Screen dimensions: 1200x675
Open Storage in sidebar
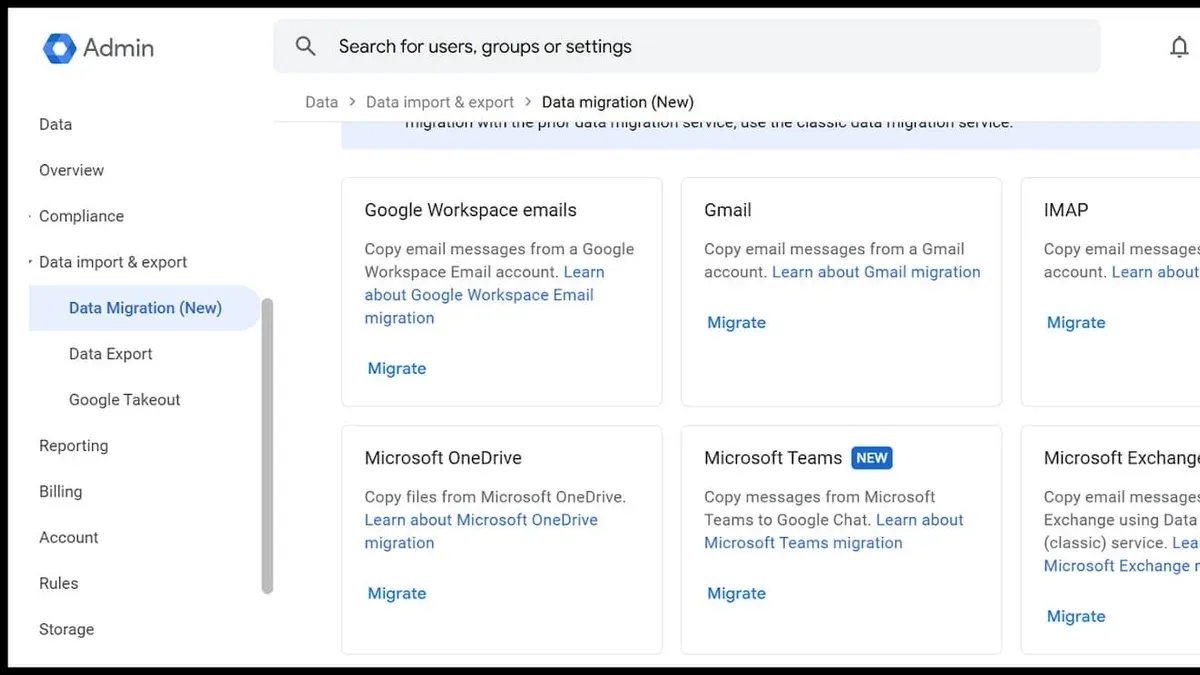pyautogui.click(x=66, y=630)
